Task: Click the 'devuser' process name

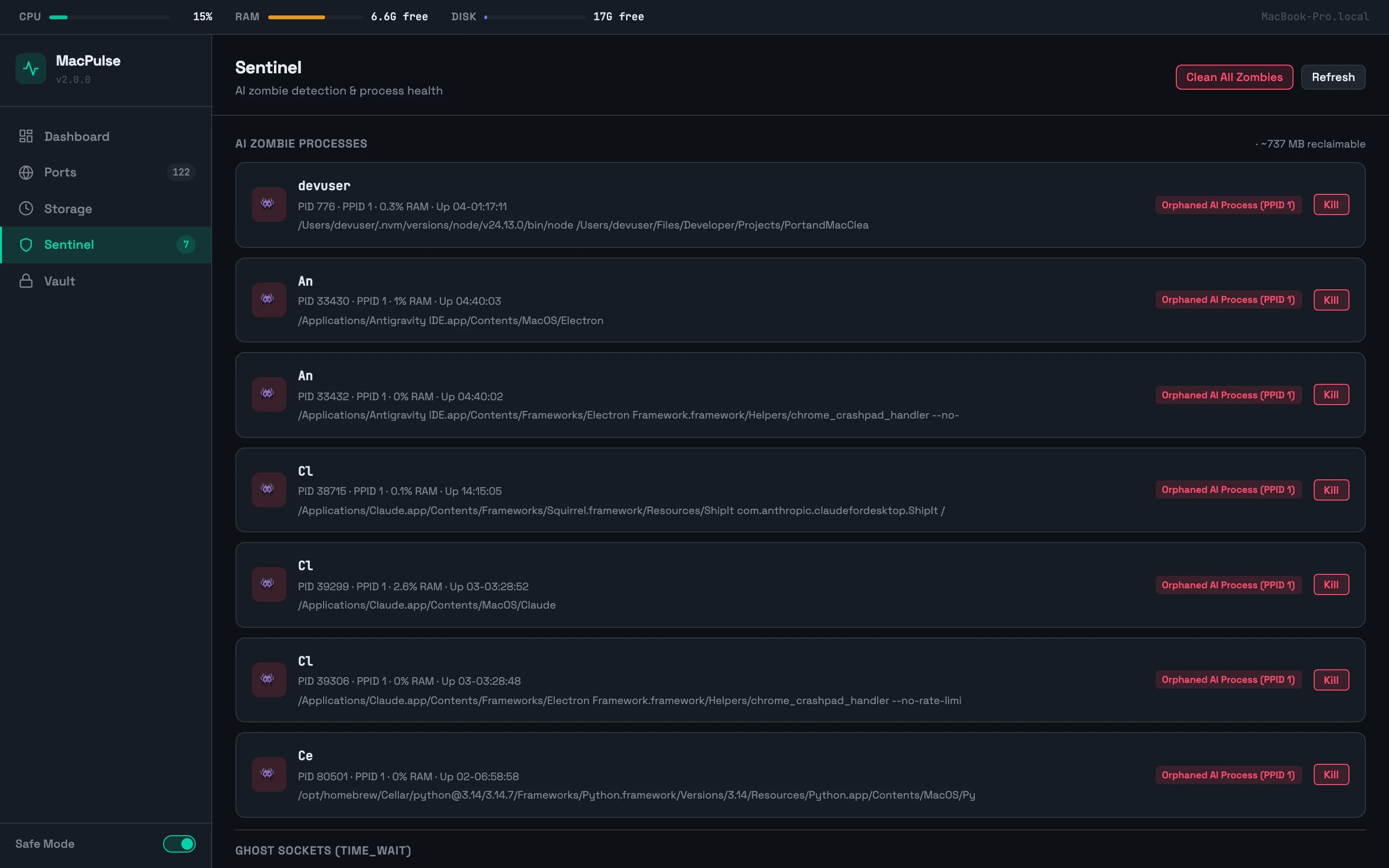Action: [x=324, y=186]
